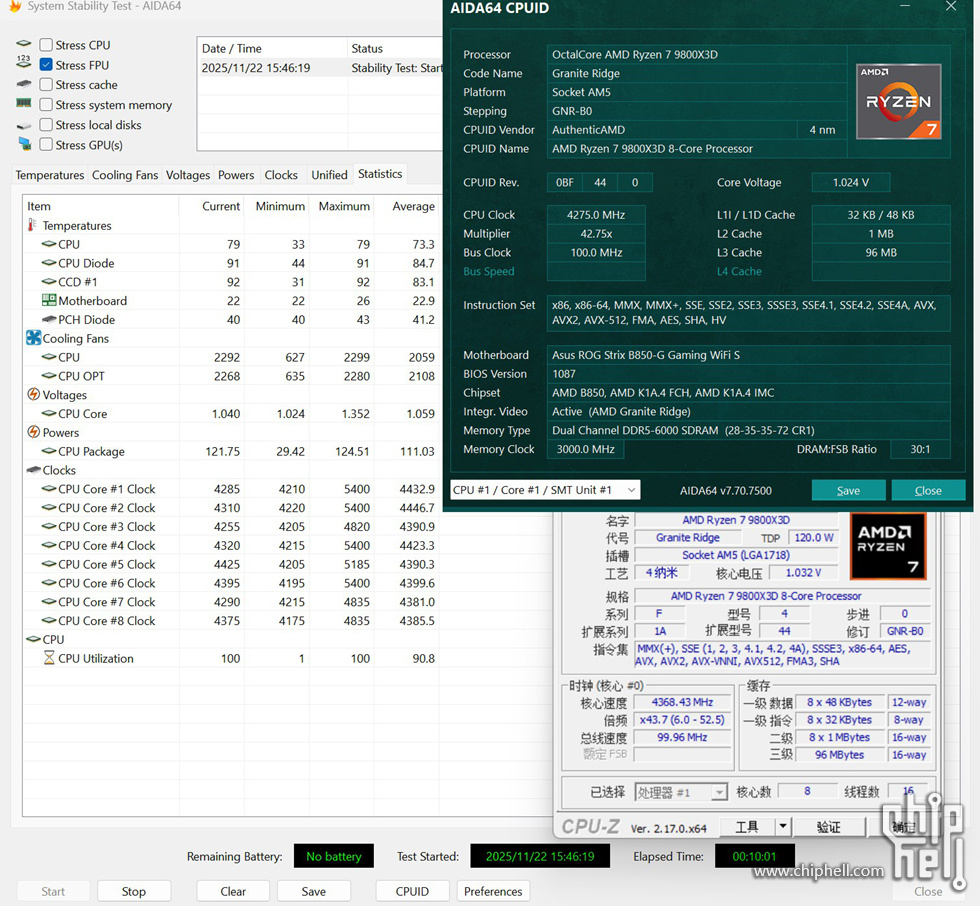
Task: Click the Voltages lightning bolt icon
Action: [33, 395]
